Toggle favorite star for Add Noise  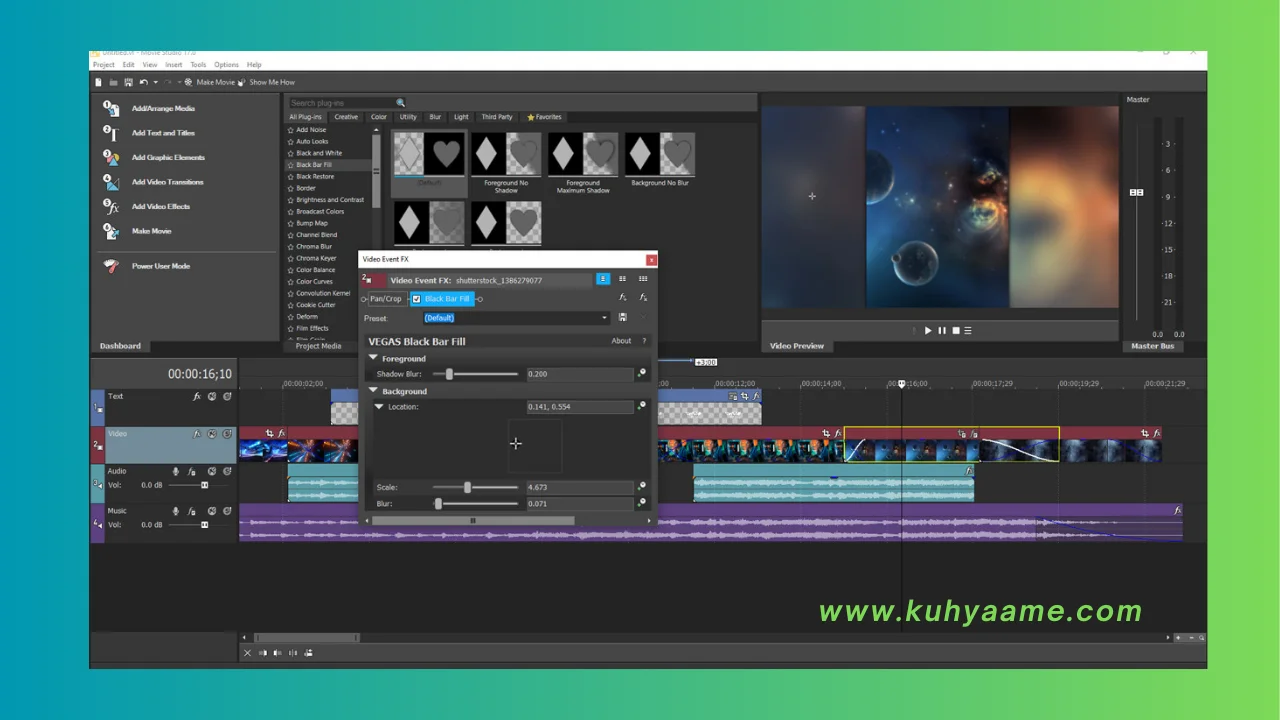(291, 130)
